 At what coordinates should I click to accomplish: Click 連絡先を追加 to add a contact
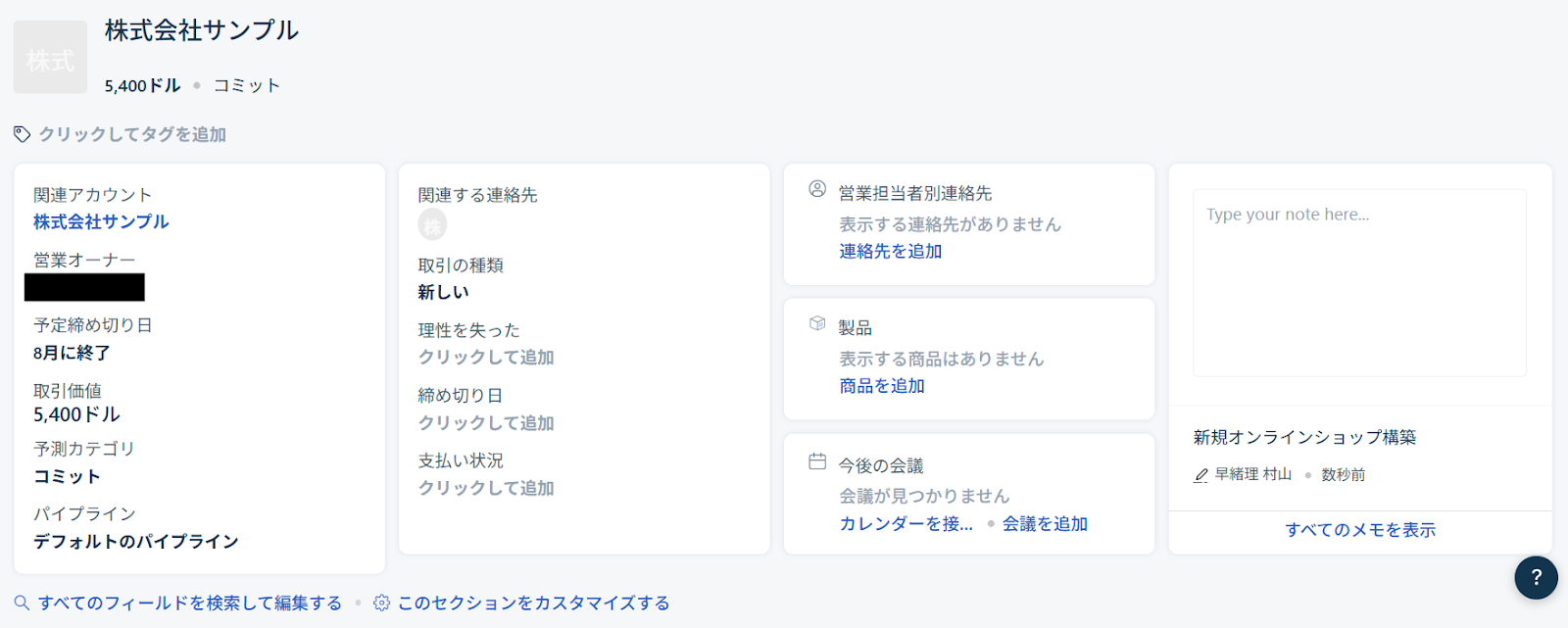pos(890,252)
